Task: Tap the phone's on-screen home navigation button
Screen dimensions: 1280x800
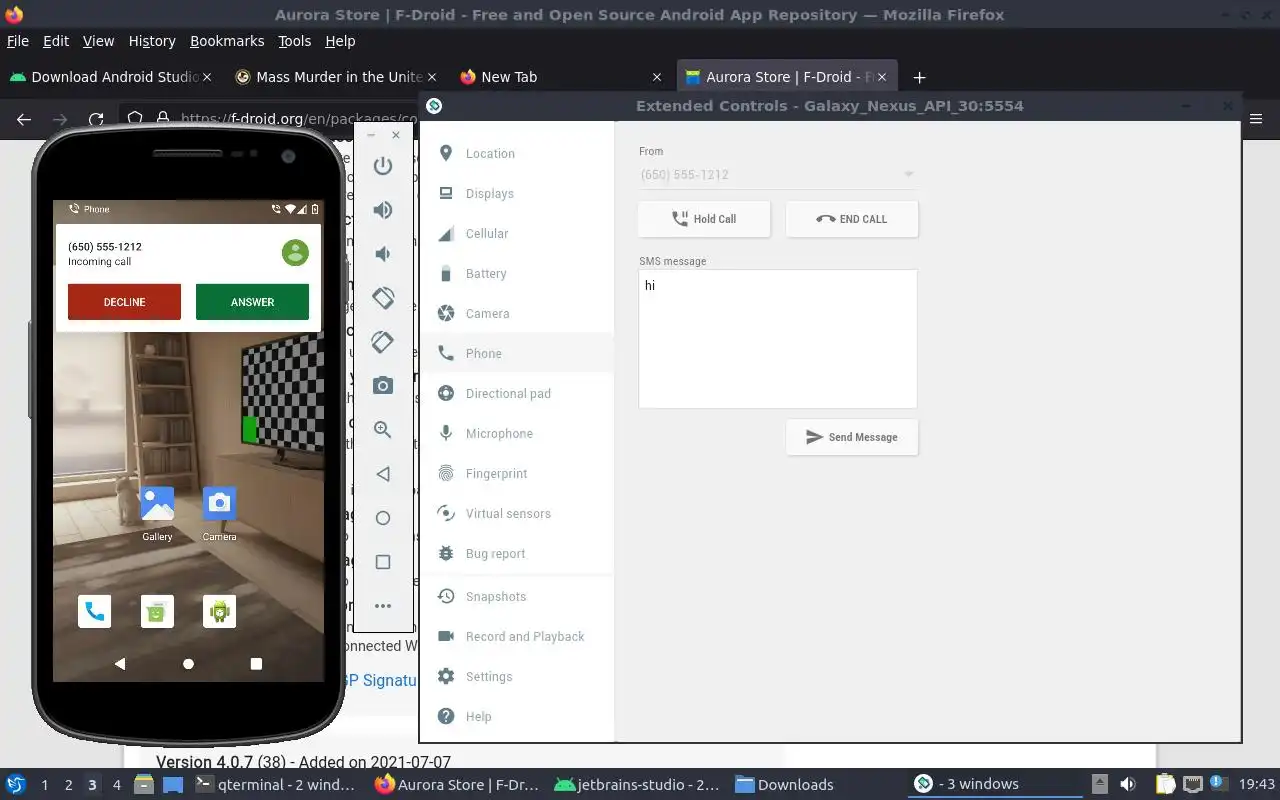Action: [x=188, y=664]
